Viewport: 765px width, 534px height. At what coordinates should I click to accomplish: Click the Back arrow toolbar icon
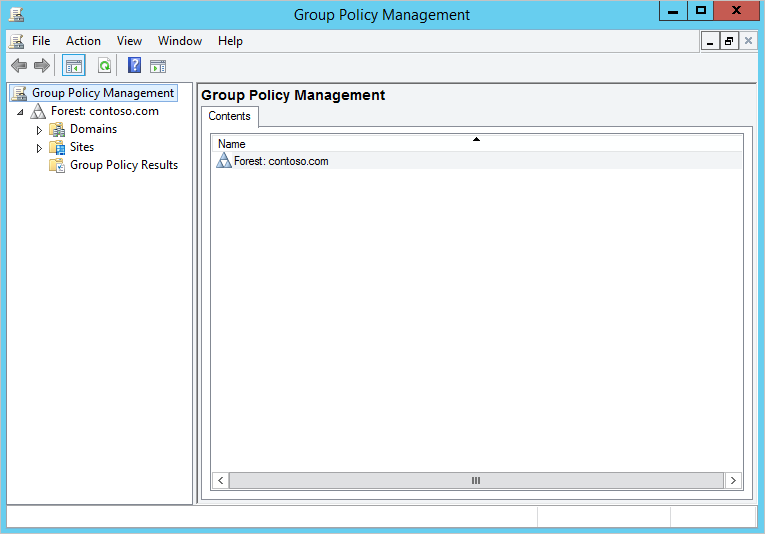19,65
